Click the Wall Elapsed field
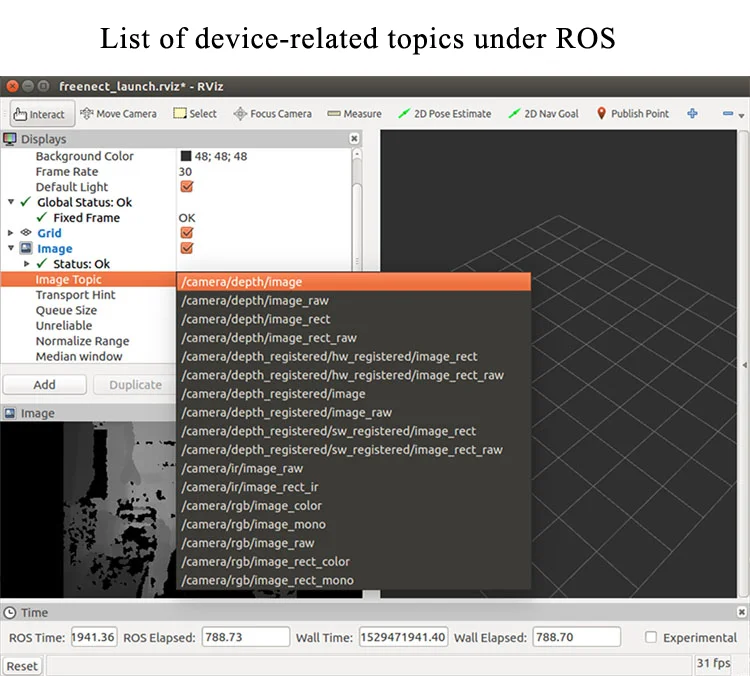Viewport: 750px width, 676px height. click(577, 637)
